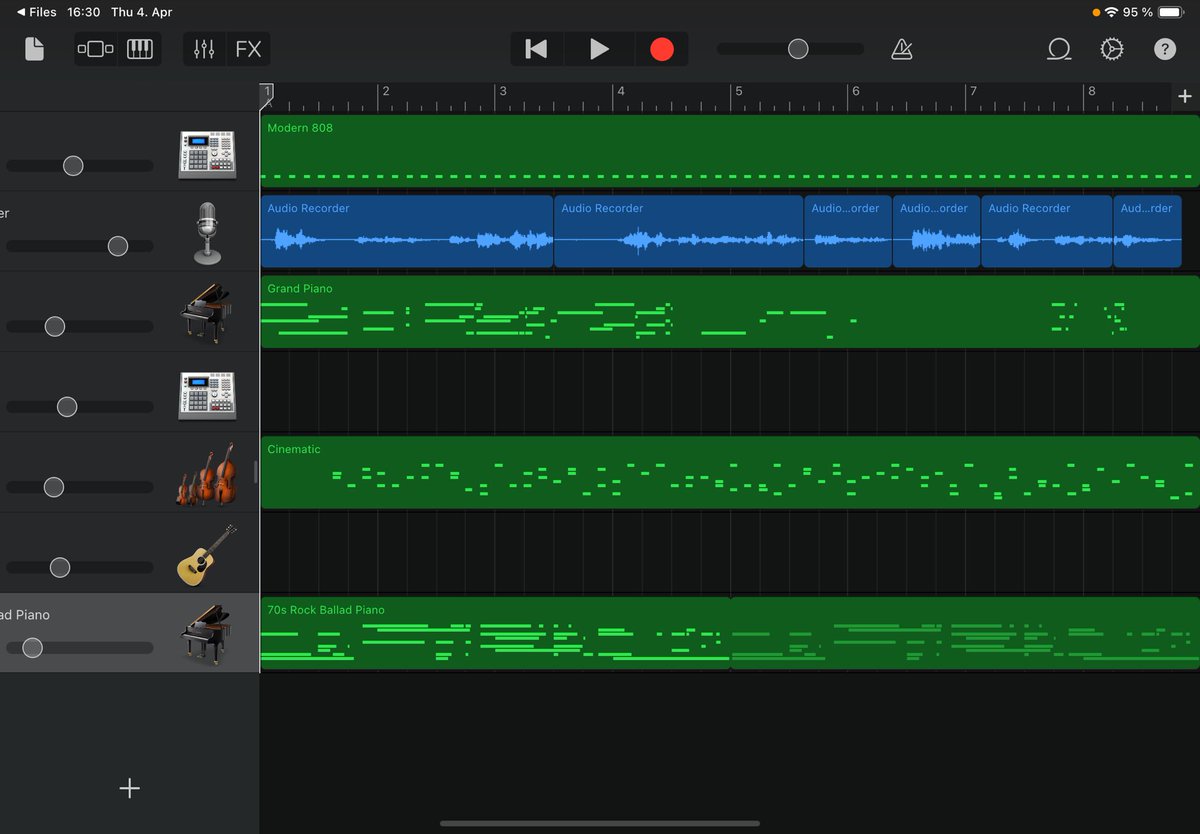Go to beginning of song
Screen dimensions: 1200x834
(x=537, y=49)
